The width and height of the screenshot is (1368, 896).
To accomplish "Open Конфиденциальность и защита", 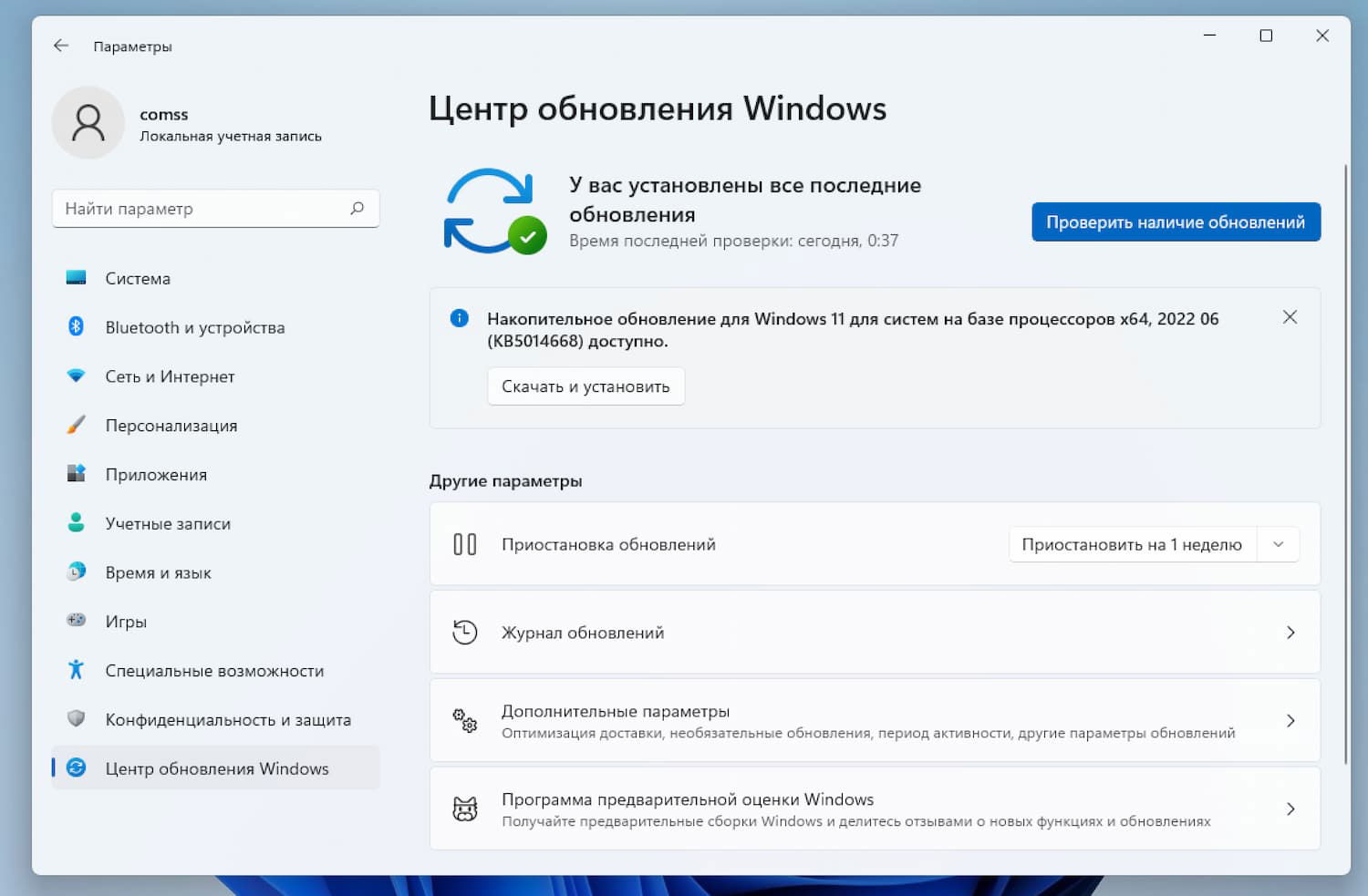I will (215, 719).
